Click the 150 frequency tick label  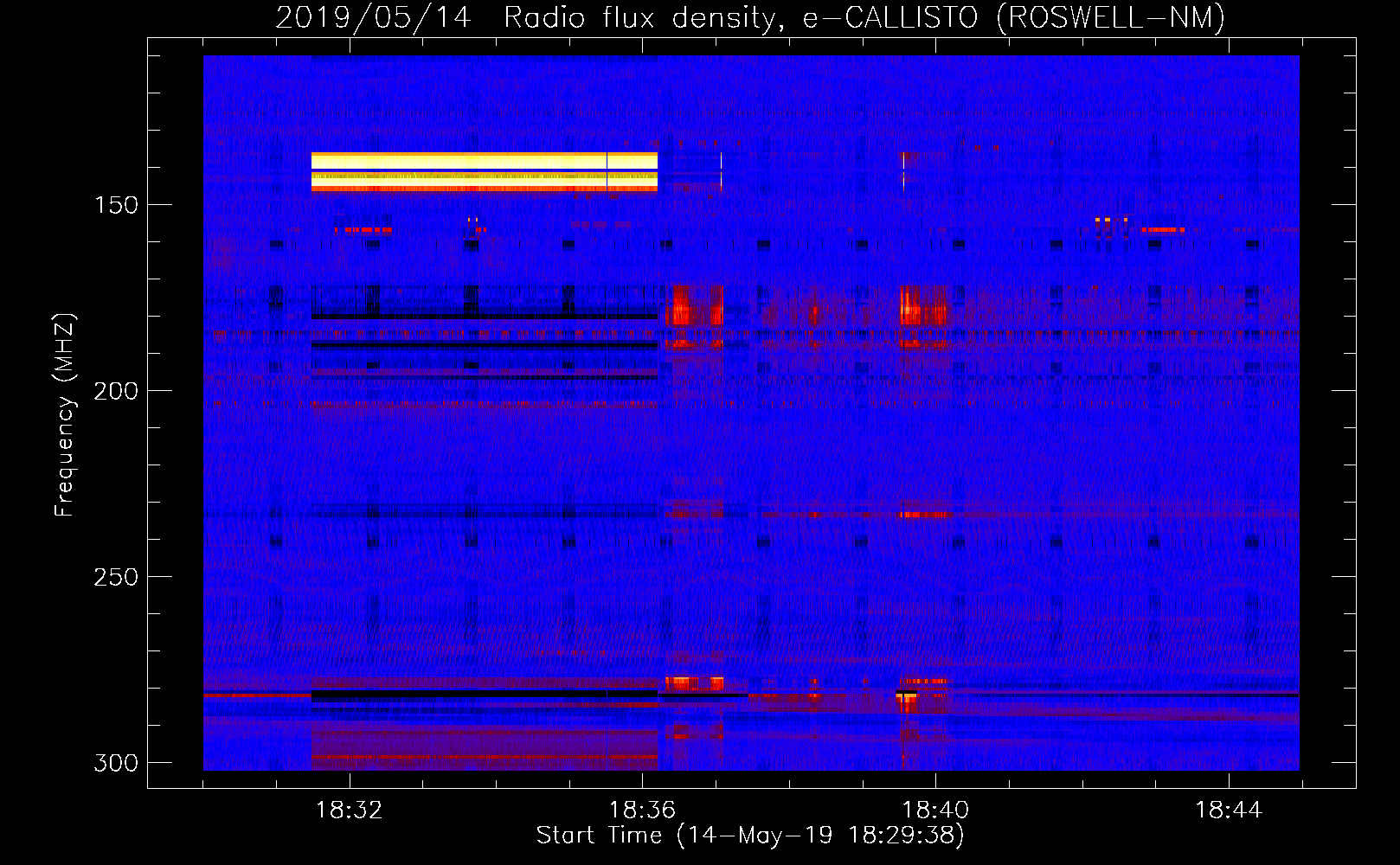tap(115, 205)
